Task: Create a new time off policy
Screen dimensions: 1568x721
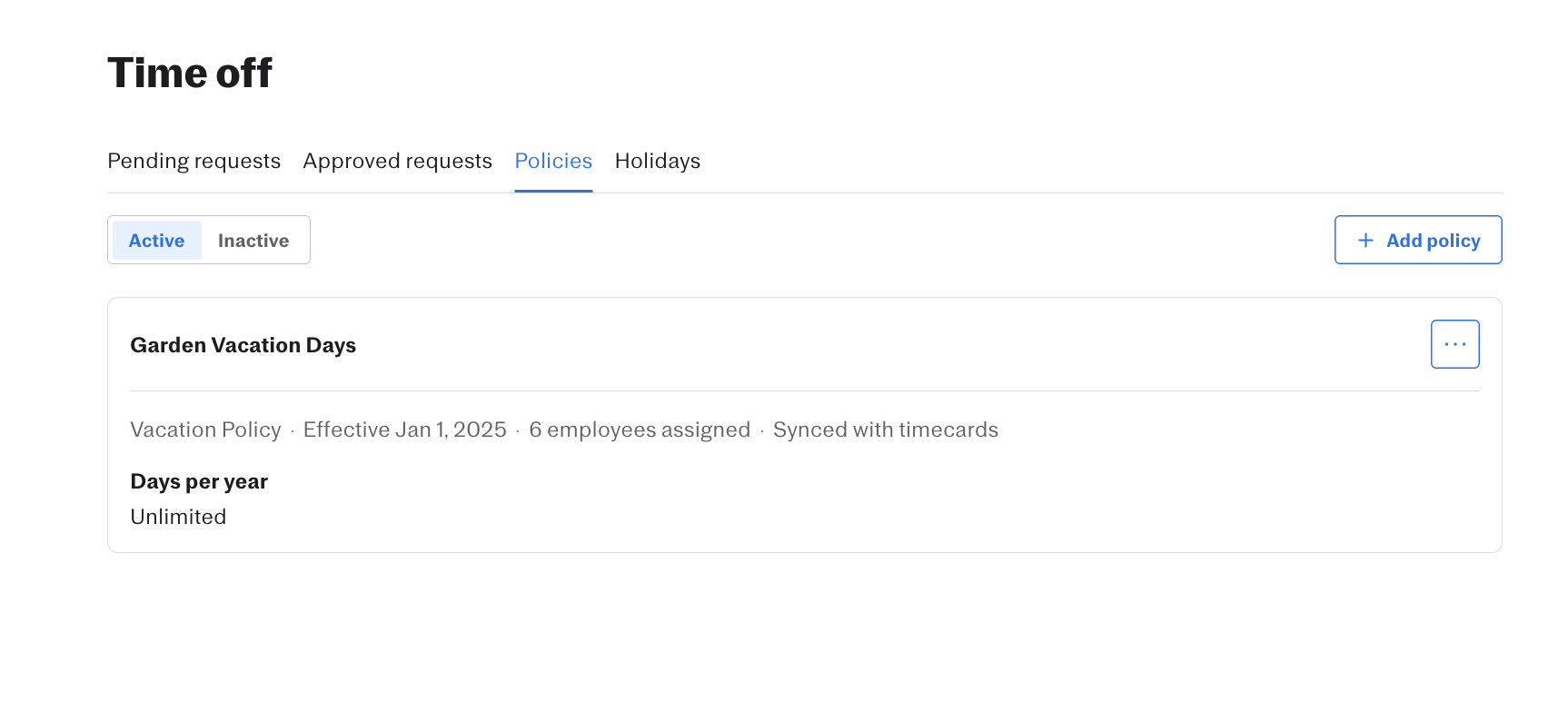Action: [1417, 240]
